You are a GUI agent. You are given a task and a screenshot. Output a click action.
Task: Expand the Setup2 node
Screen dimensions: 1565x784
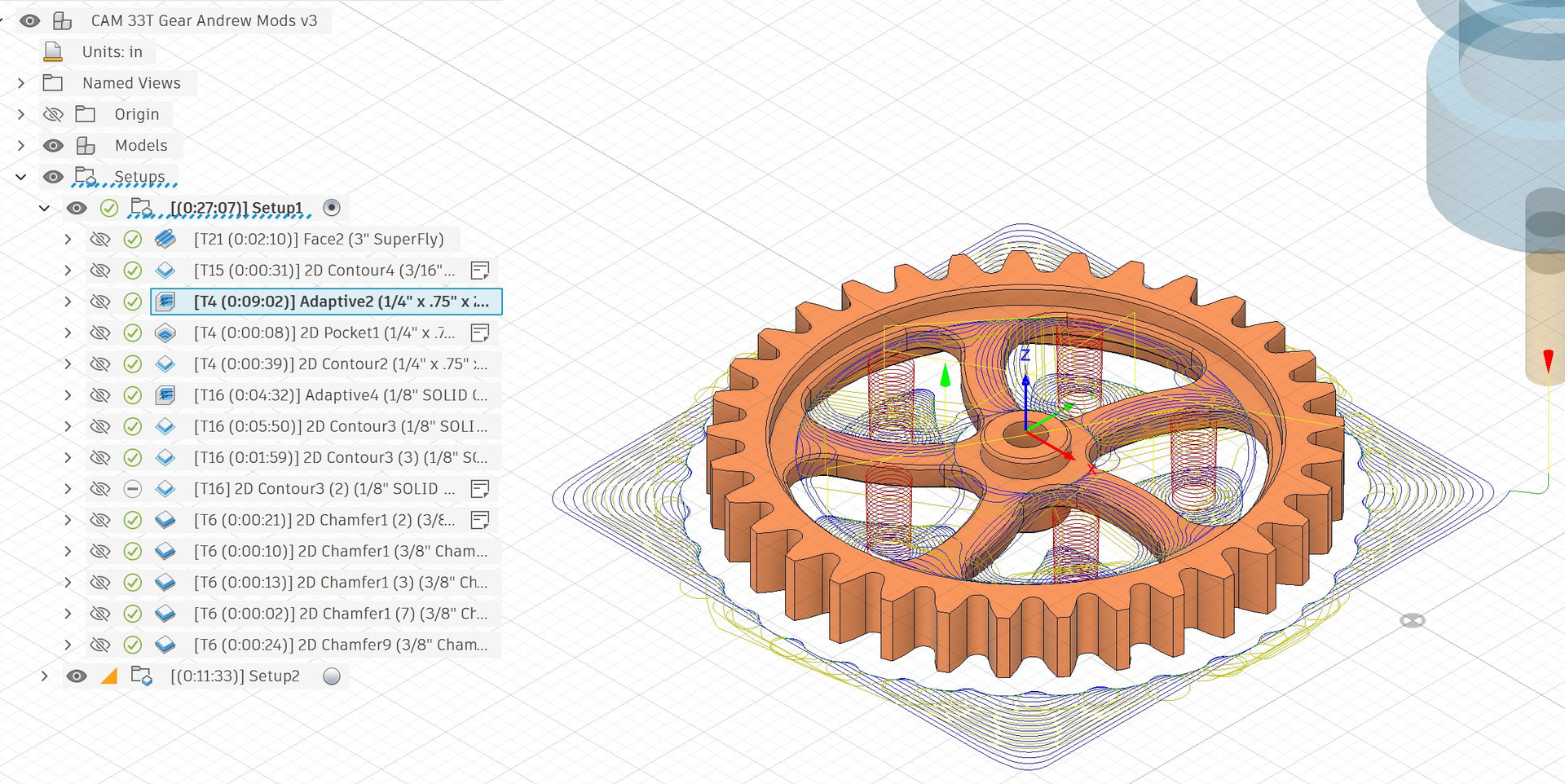tap(45, 676)
